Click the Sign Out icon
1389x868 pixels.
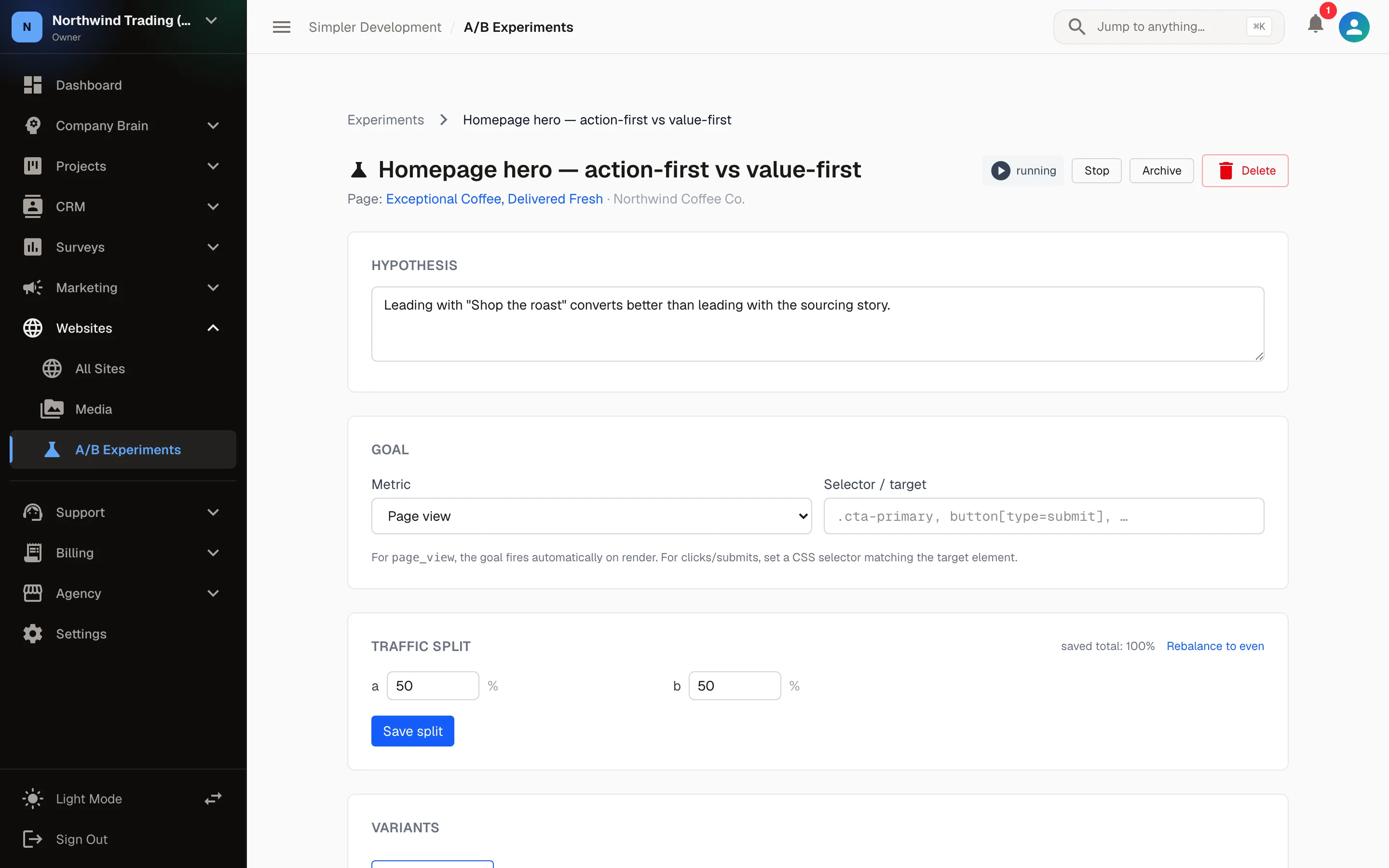(33, 839)
